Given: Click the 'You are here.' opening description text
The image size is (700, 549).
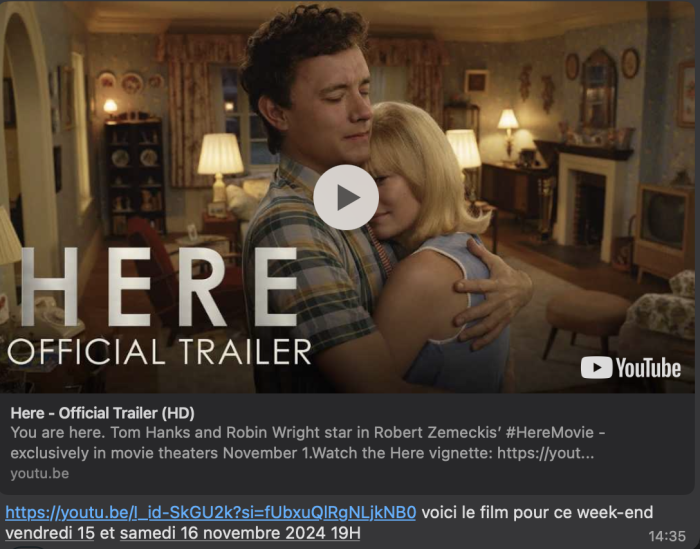Looking at the screenshot, I should 58,432.
